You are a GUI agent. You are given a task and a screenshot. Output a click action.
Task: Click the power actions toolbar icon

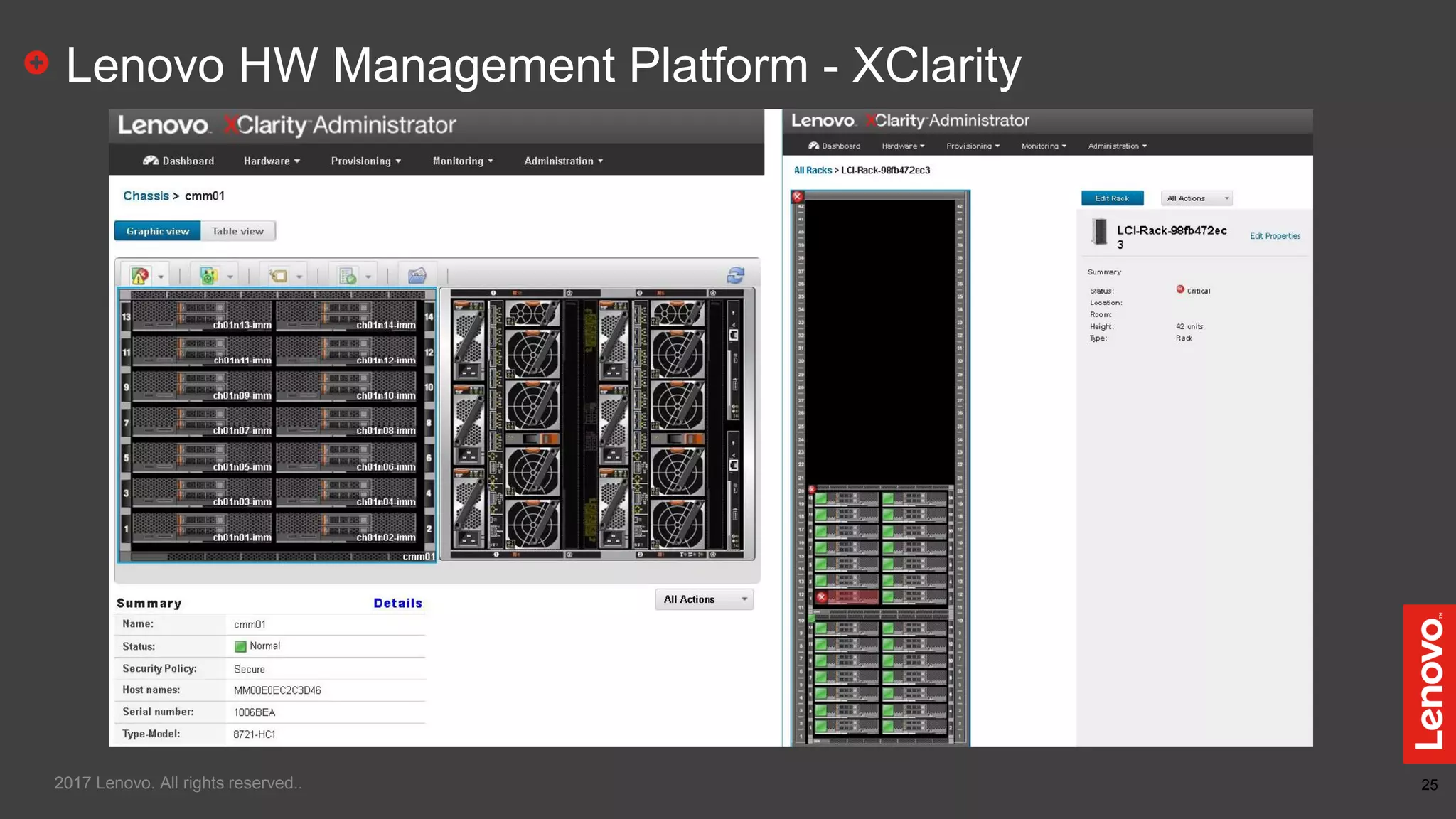[x=208, y=276]
